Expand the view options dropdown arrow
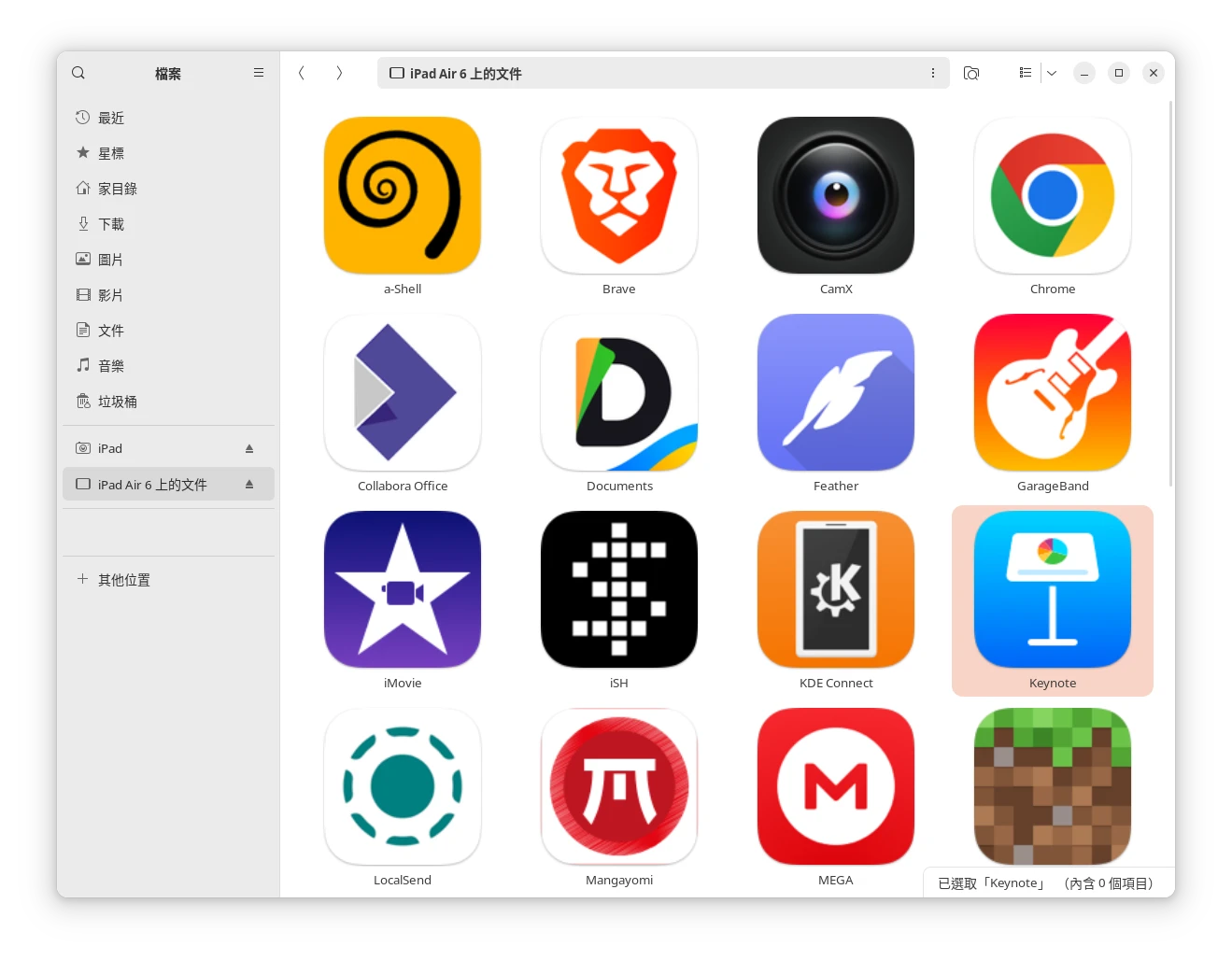 (x=1052, y=73)
